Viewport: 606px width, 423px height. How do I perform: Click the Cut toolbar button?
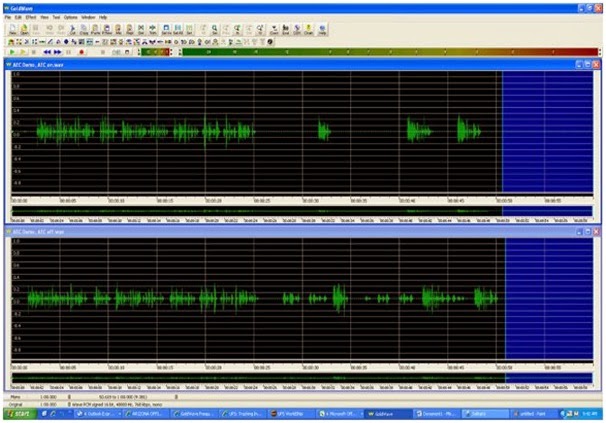[x=72, y=29]
